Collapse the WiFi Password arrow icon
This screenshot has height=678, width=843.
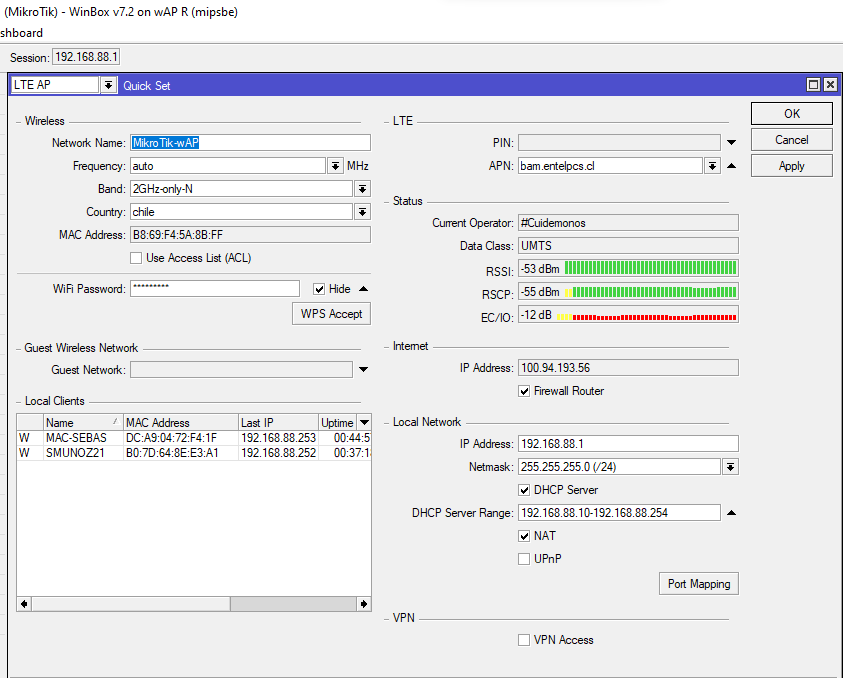363,289
